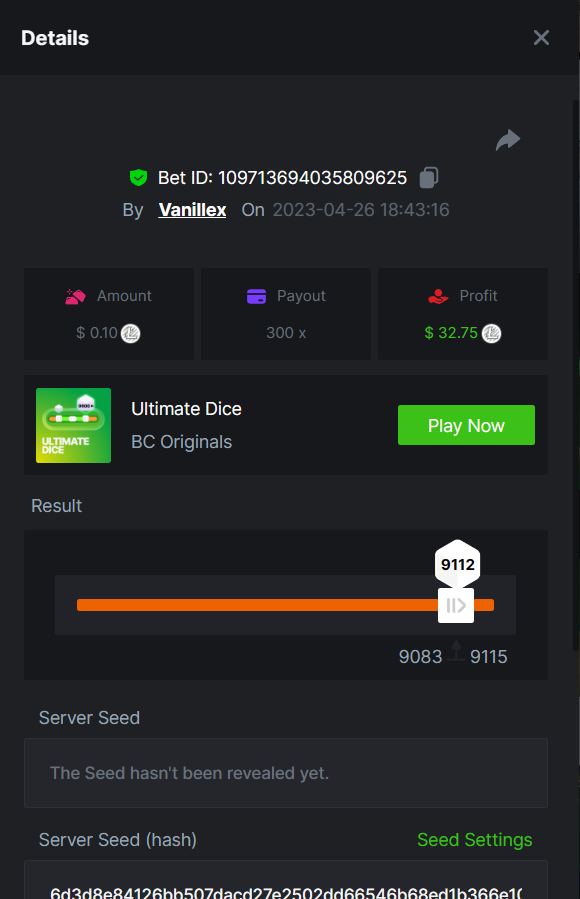
Task: Click the red Profit hand icon
Action: coord(438,296)
